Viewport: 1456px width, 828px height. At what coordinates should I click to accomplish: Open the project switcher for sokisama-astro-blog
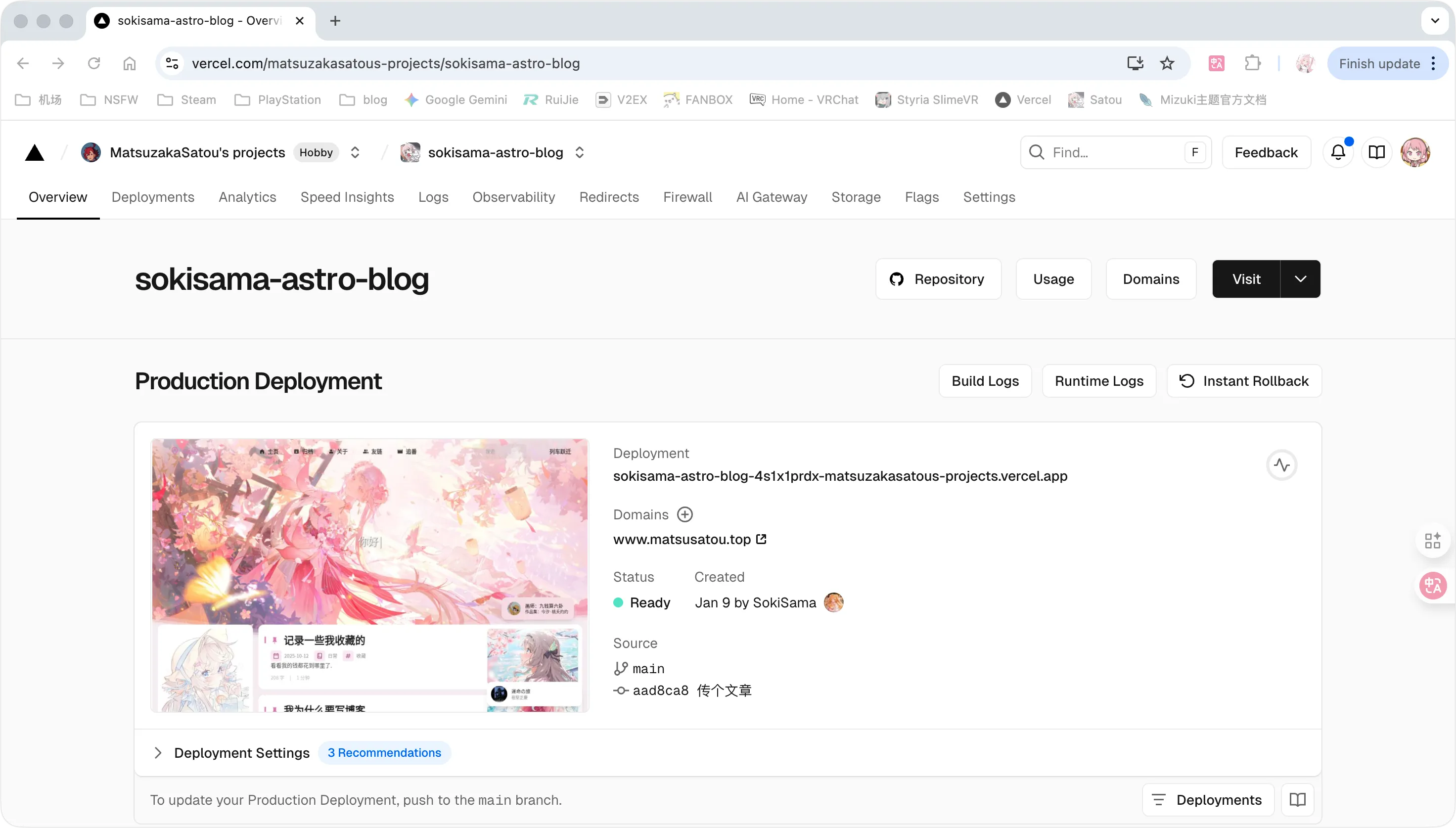tap(579, 152)
